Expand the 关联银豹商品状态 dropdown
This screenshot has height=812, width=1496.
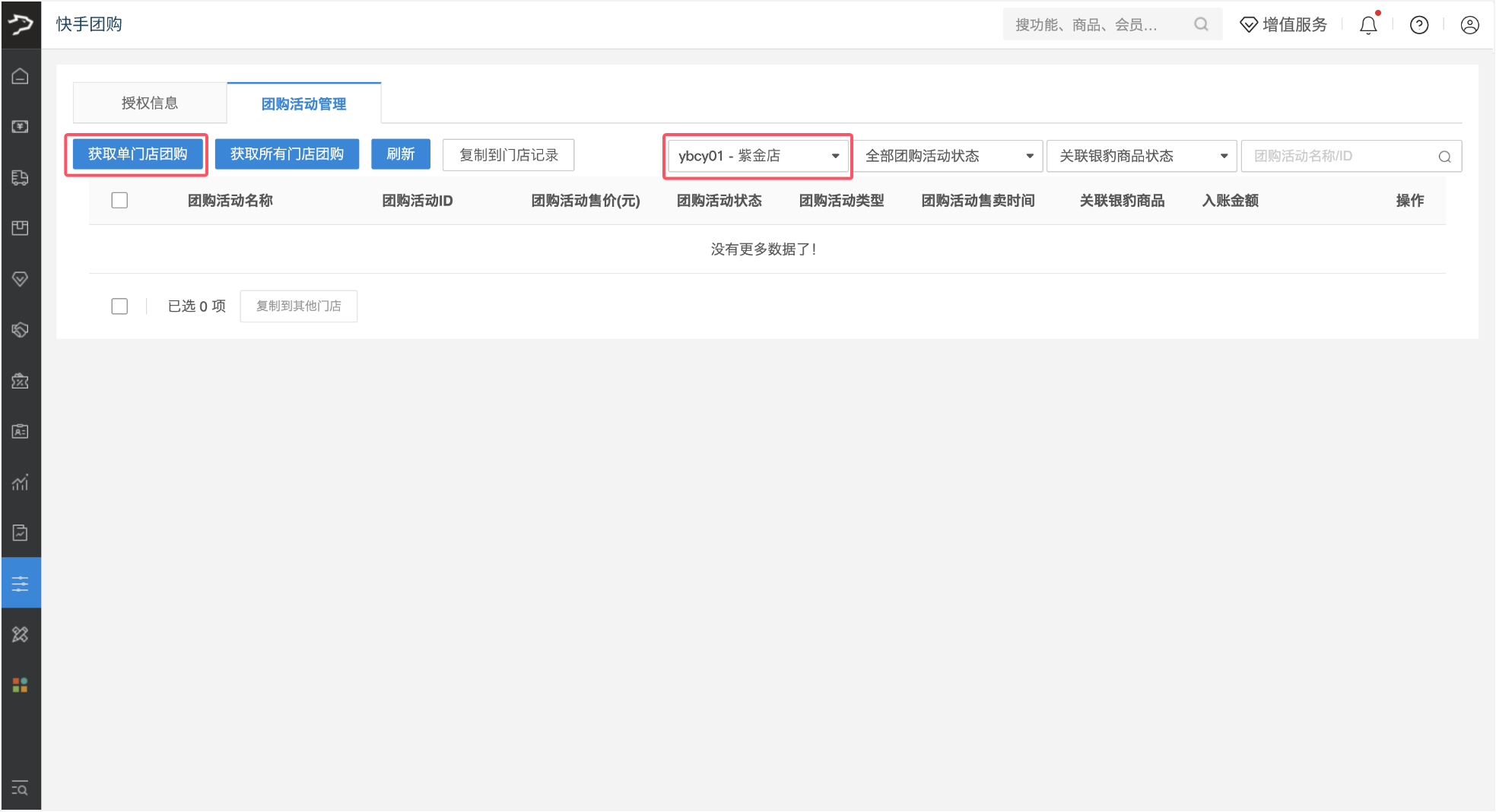[x=1141, y=156]
